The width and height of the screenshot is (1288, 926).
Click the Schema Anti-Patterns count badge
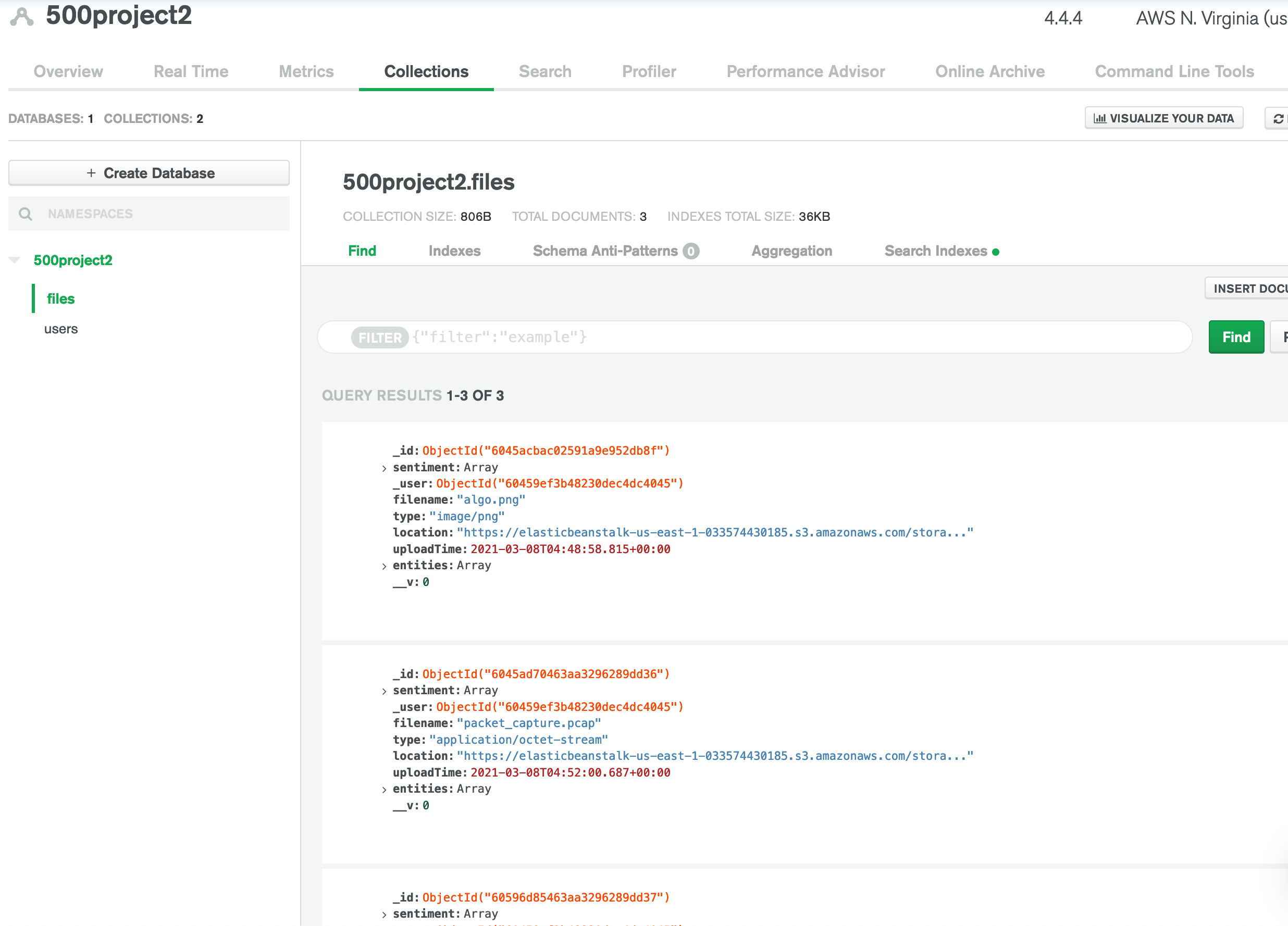click(690, 251)
